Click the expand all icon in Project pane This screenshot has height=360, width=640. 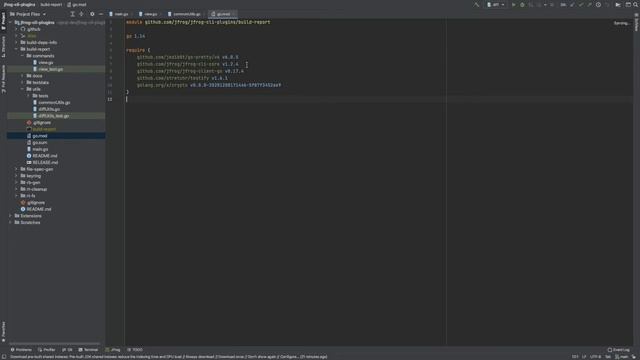point(72,14)
